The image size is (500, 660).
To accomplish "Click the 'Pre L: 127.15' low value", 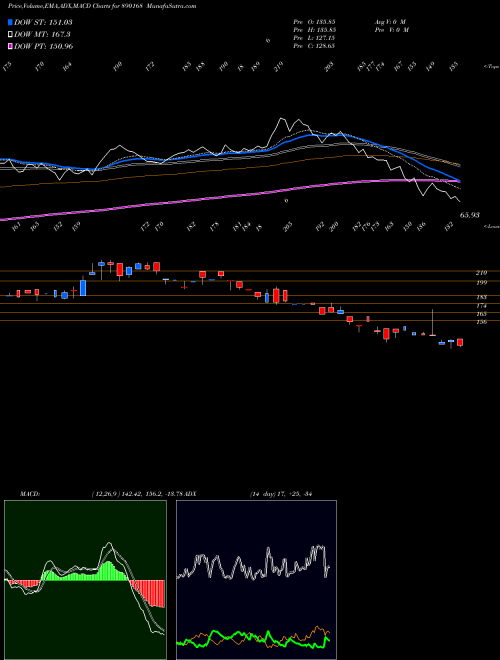I will 314,38.
